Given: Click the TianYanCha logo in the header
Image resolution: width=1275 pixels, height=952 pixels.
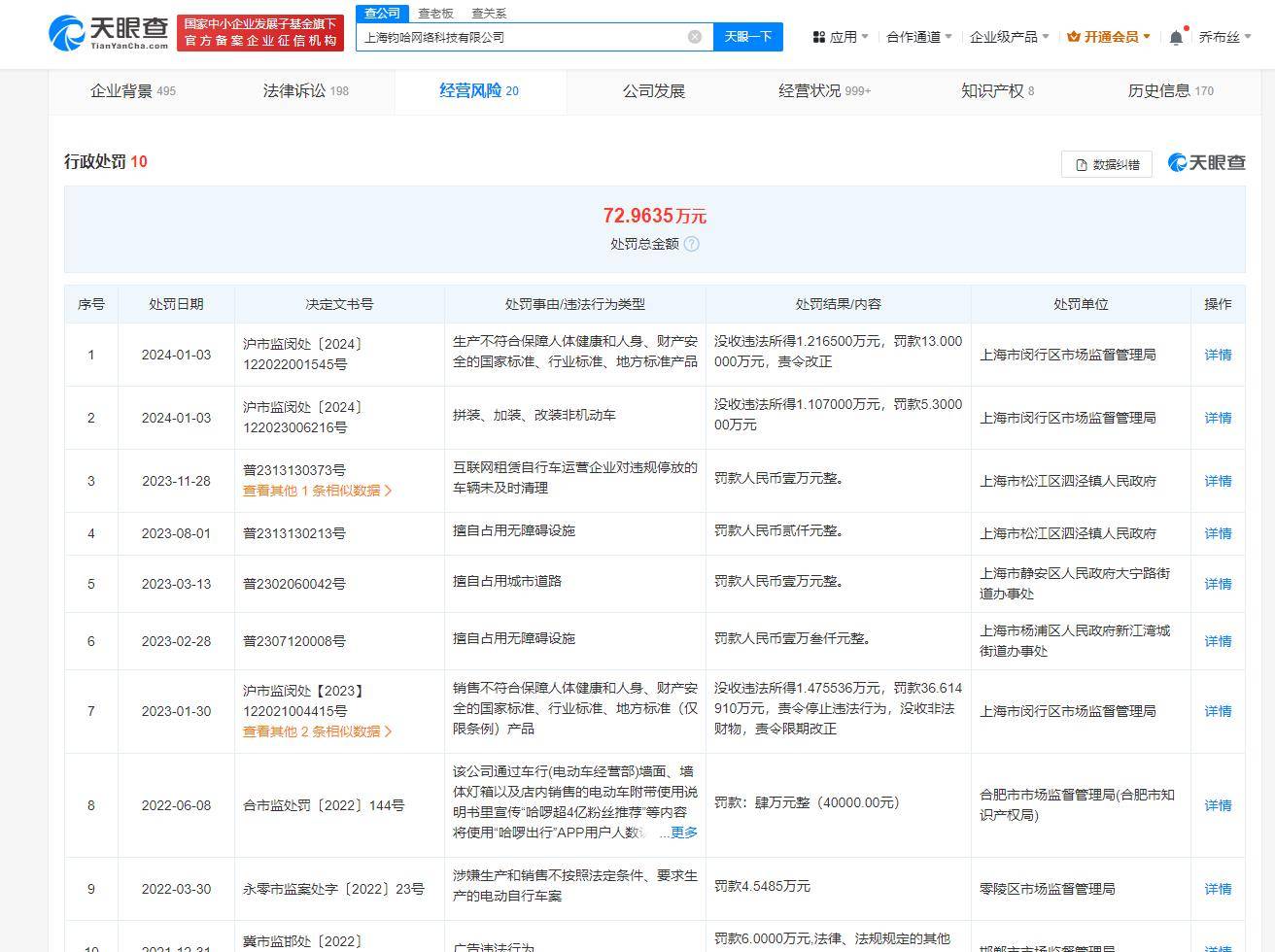Looking at the screenshot, I should pos(109,33).
